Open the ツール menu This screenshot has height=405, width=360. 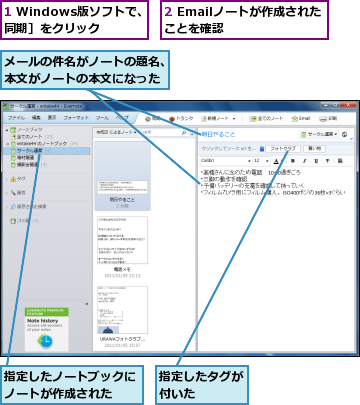tap(102, 118)
